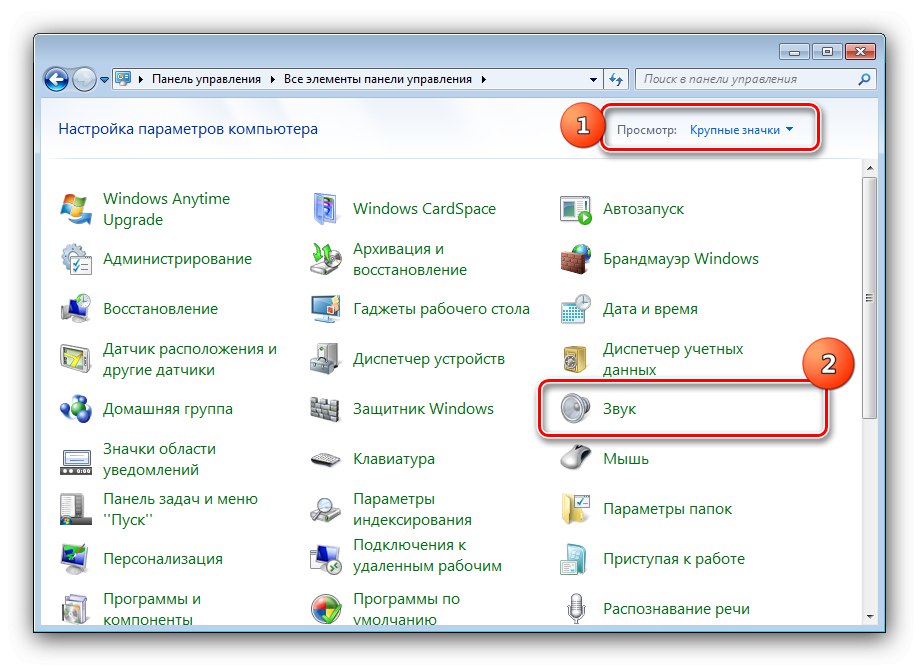919x666 pixels.
Task: Click the search magnifier icon
Action: (864, 79)
